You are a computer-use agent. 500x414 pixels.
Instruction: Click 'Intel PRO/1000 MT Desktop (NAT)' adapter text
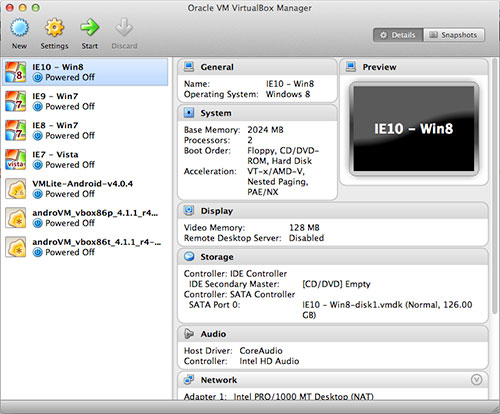coord(303,396)
